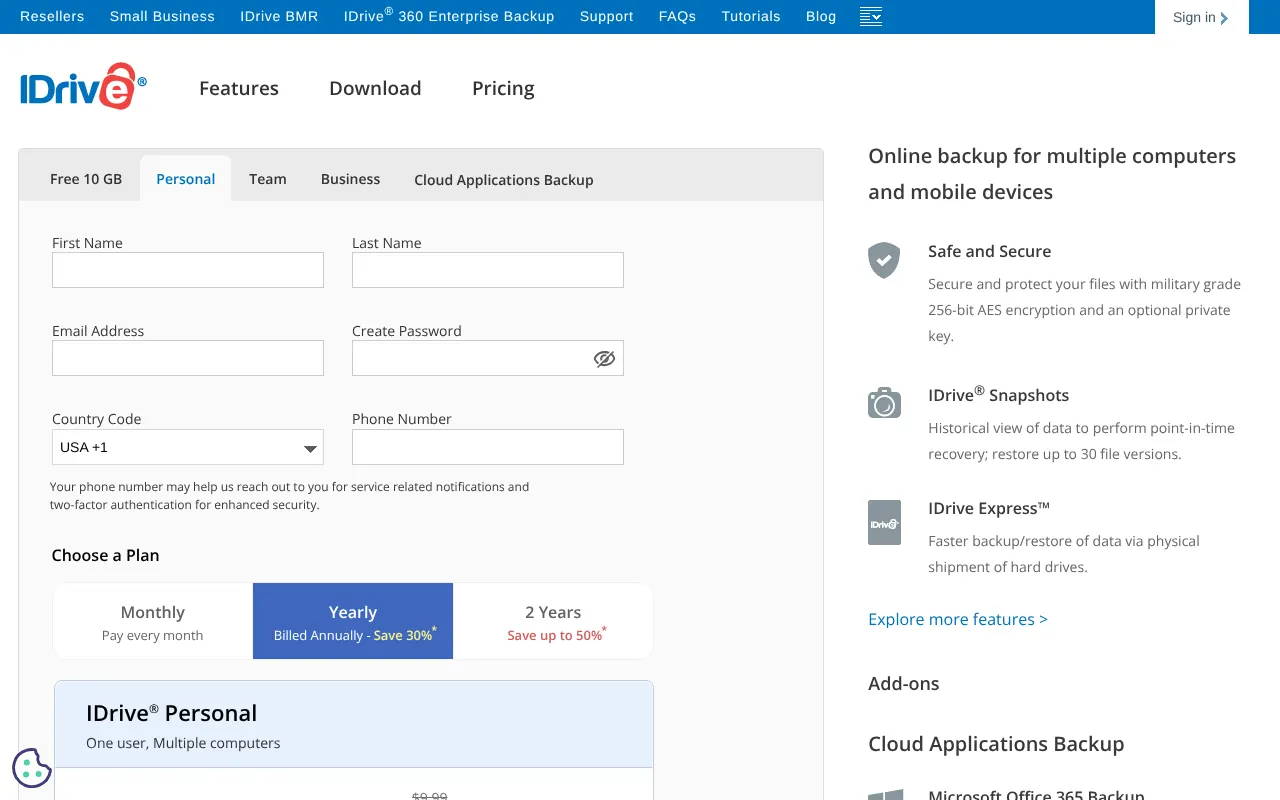Toggle password visibility eye icon

pos(604,358)
